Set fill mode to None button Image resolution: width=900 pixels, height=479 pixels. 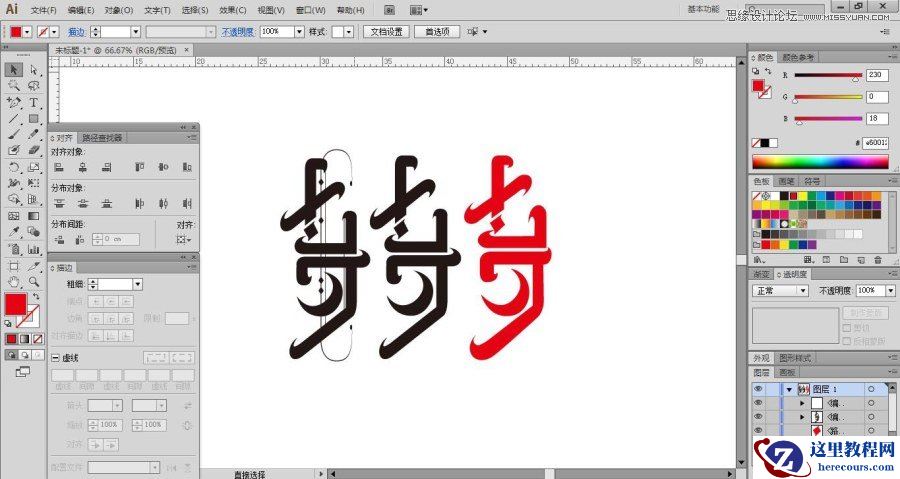click(x=37, y=339)
